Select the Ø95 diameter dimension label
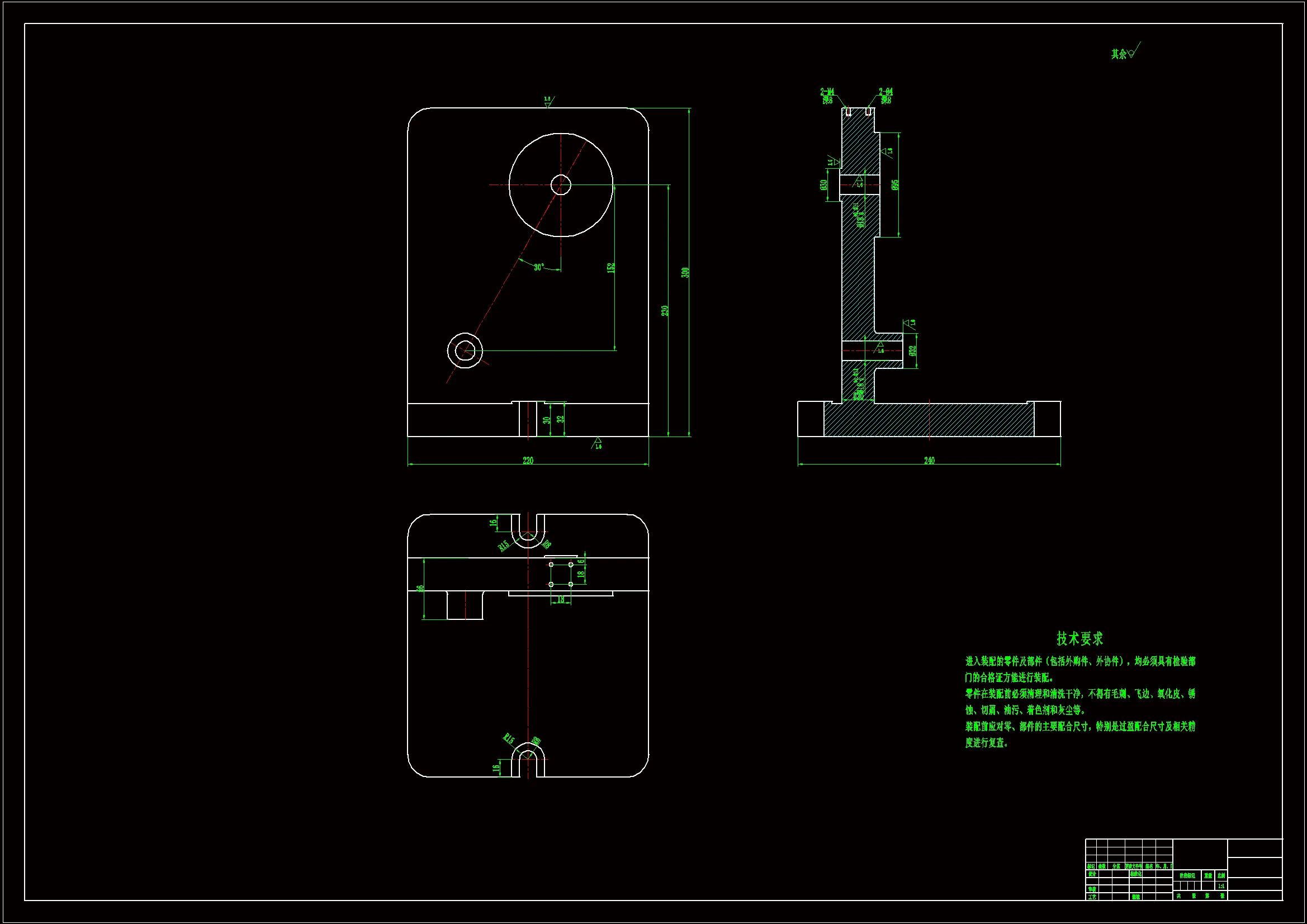The height and width of the screenshot is (924, 1307). pyautogui.click(x=895, y=185)
